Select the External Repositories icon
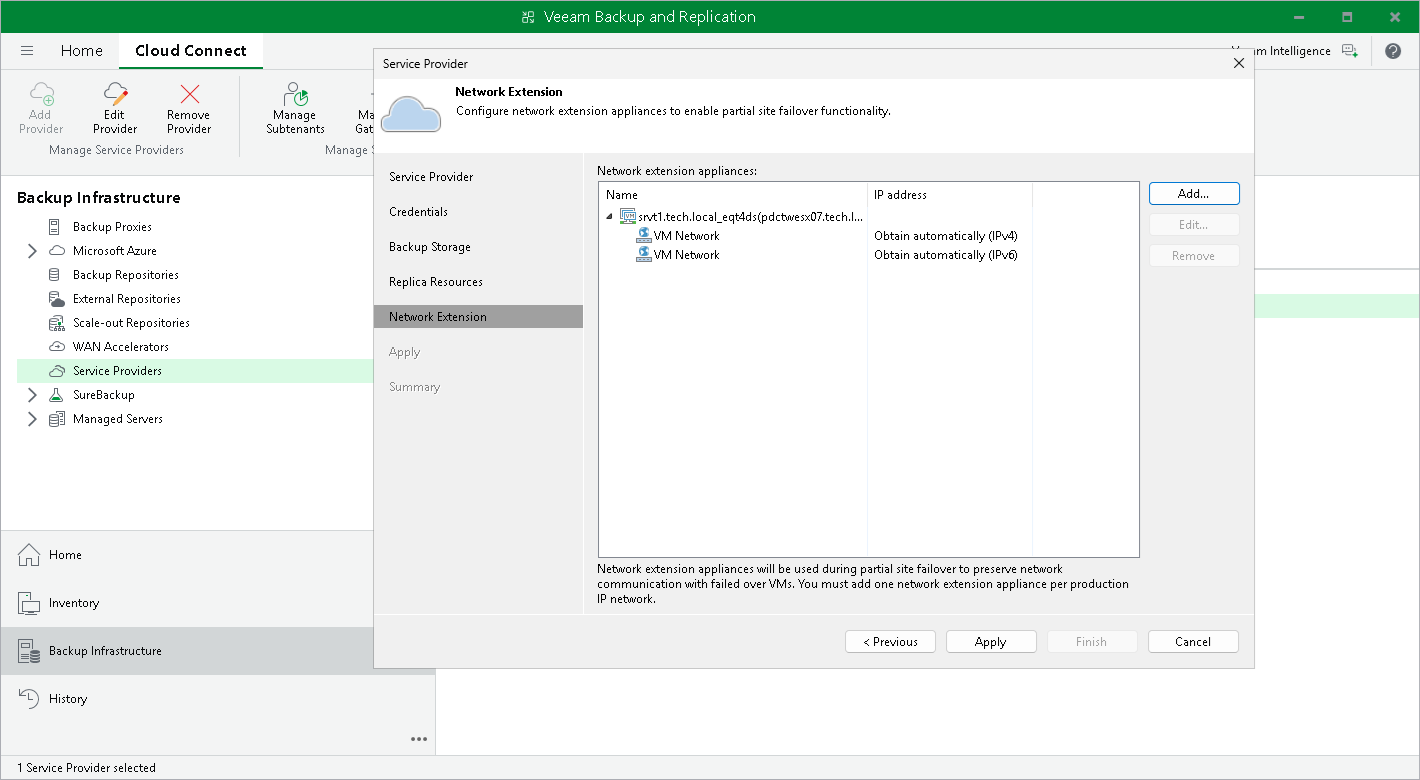This screenshot has height=780, width=1420. (56, 299)
